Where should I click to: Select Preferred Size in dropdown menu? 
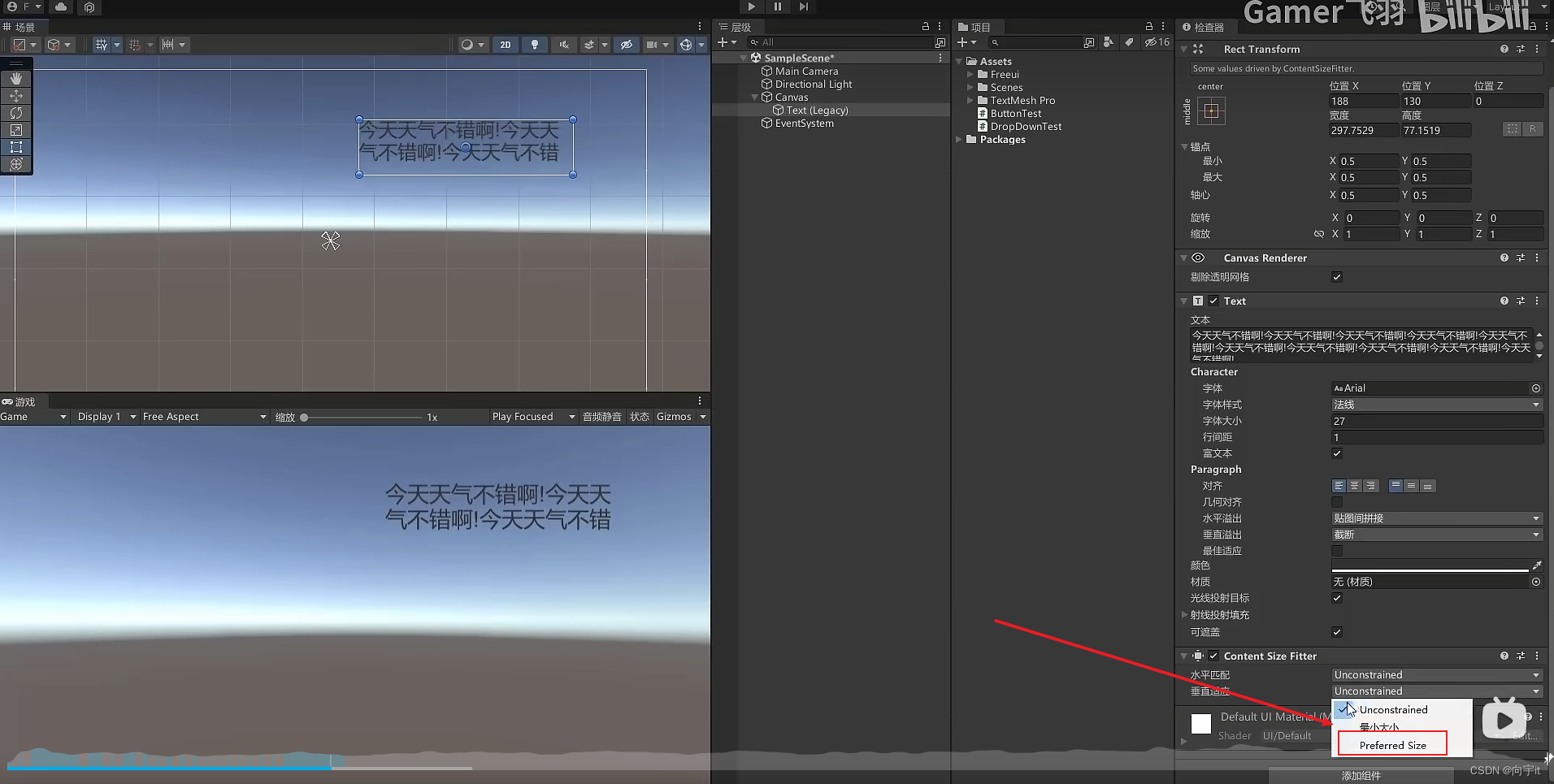[1392, 745]
